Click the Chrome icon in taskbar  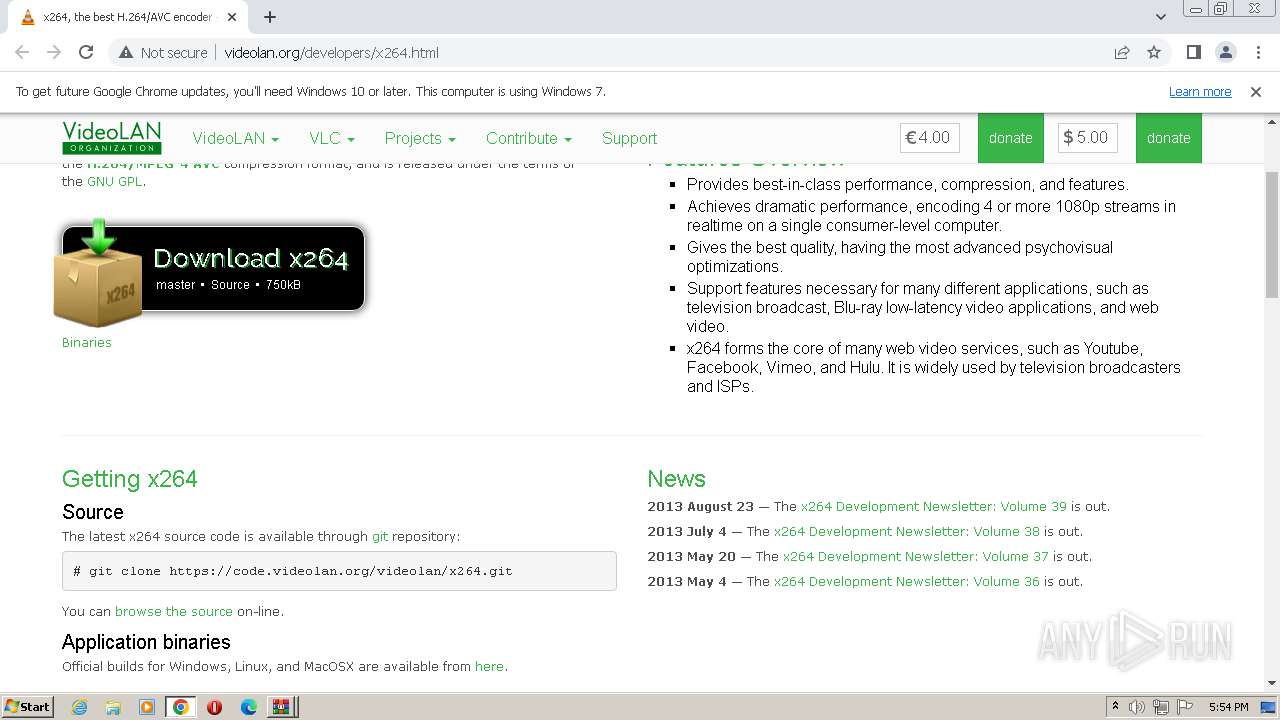[x=181, y=707]
